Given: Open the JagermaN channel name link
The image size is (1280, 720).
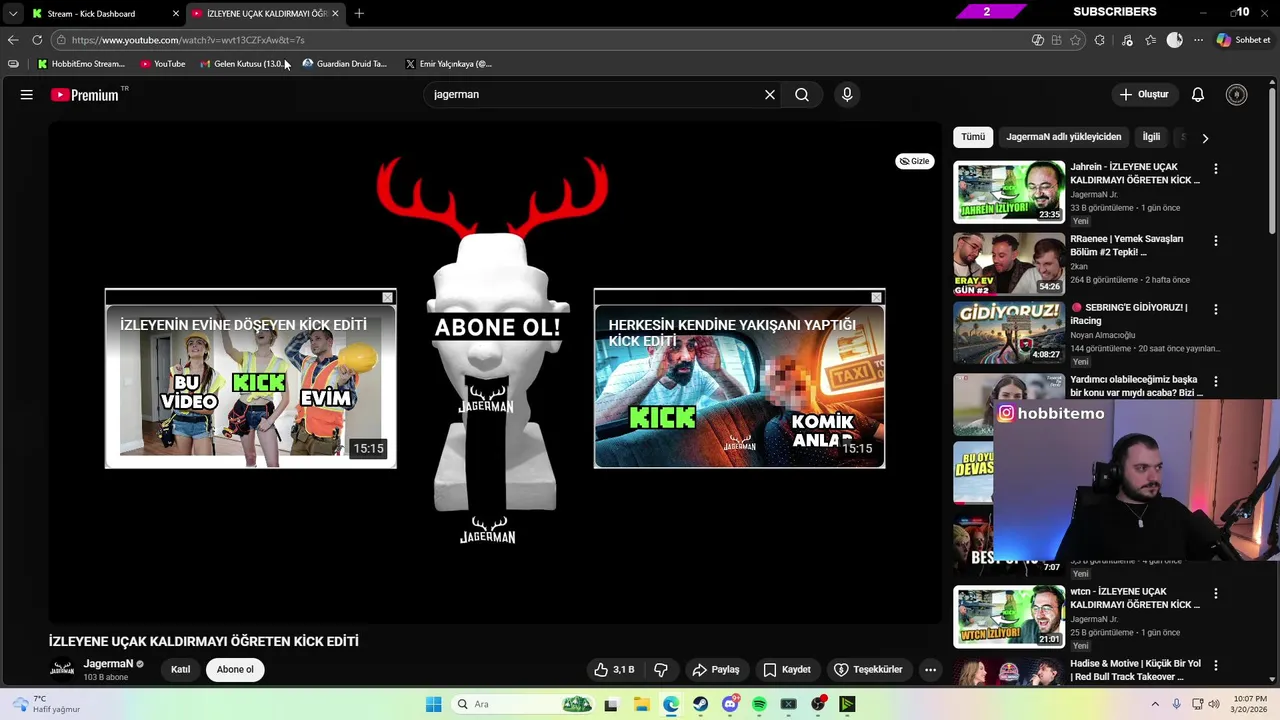Looking at the screenshot, I should [x=108, y=664].
